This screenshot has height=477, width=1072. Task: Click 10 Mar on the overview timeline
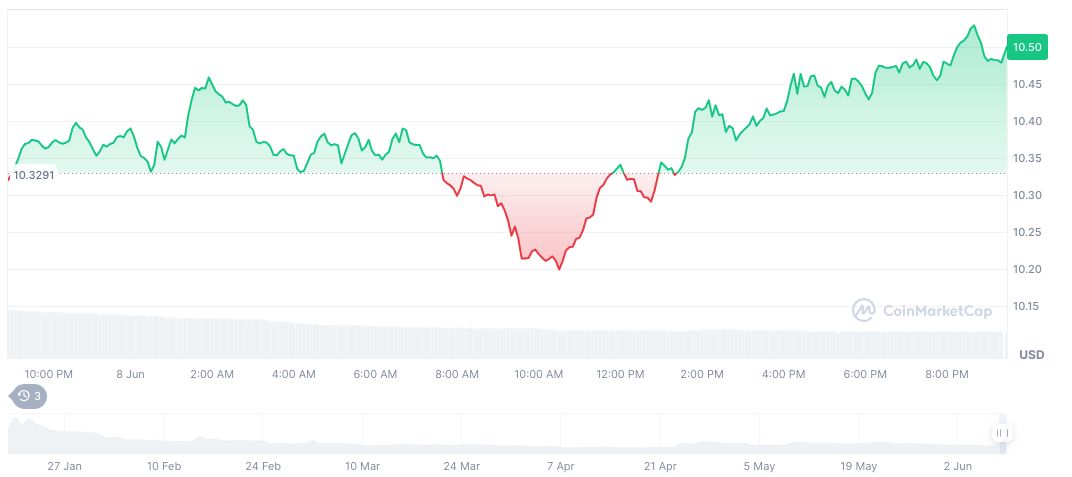pyautogui.click(x=362, y=466)
